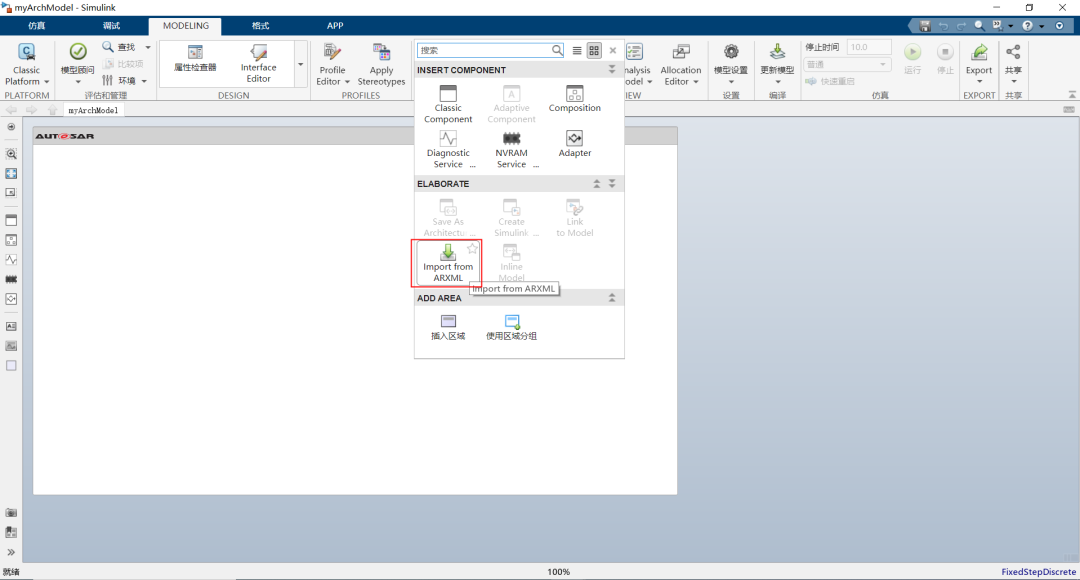Click the 使用区域分组 button
Viewport: 1080px width, 580px height.
click(x=511, y=326)
